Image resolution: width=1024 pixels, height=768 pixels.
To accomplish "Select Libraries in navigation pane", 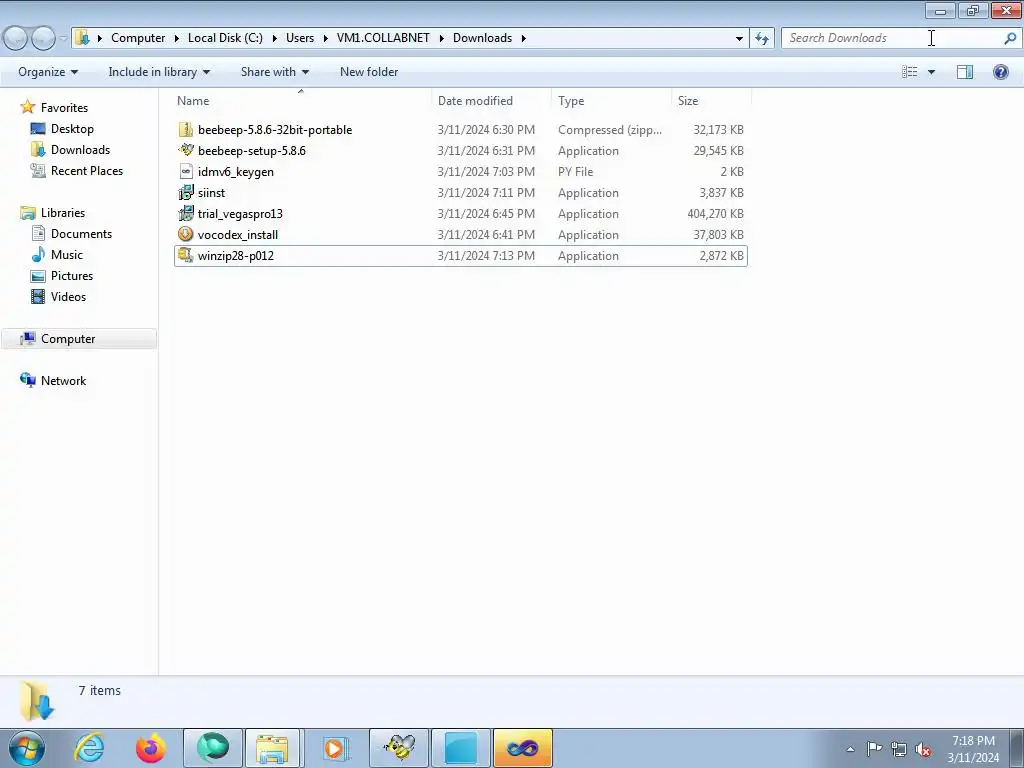I will tap(63, 213).
